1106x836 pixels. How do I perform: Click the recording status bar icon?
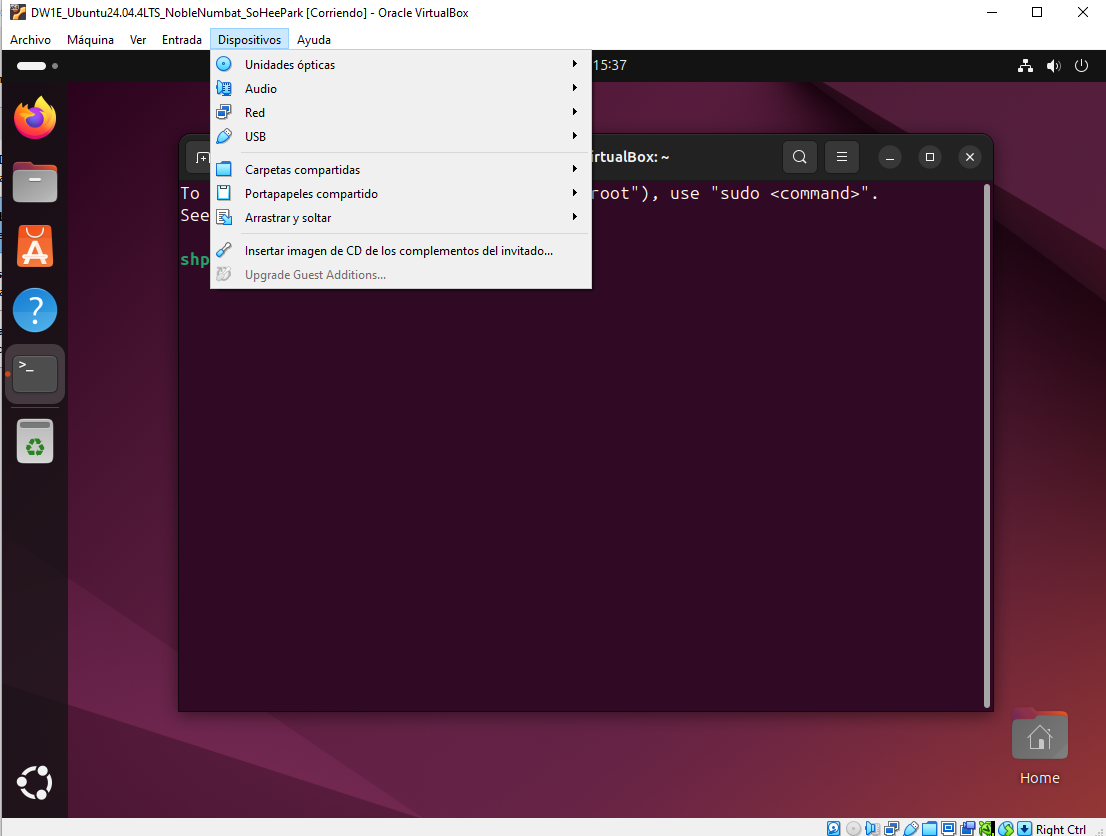(968, 828)
